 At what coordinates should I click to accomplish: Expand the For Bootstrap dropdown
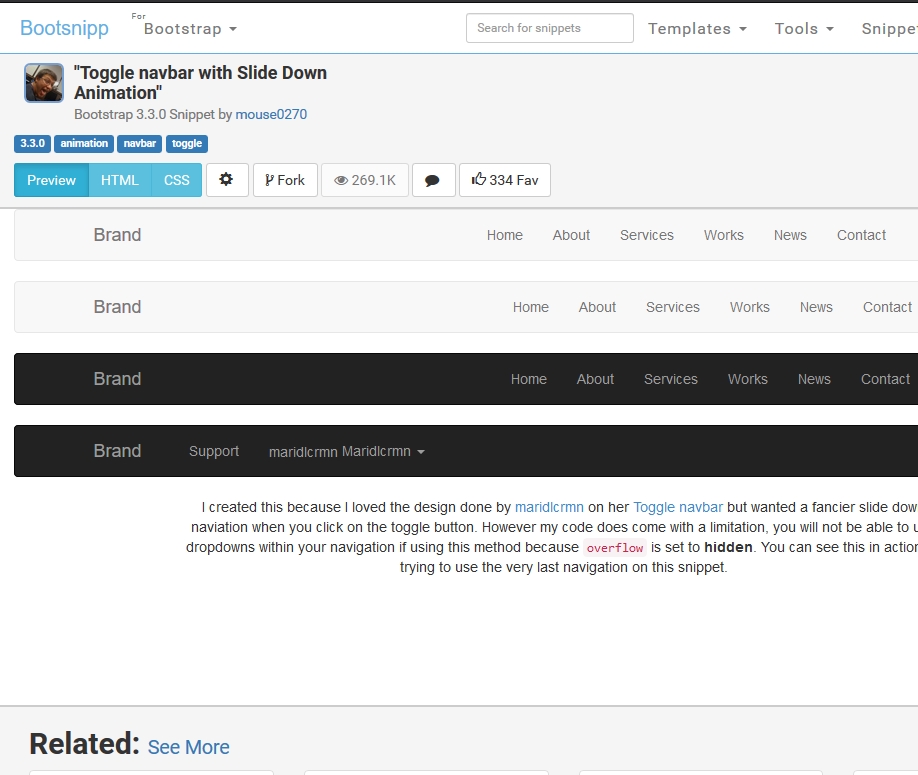pos(190,29)
